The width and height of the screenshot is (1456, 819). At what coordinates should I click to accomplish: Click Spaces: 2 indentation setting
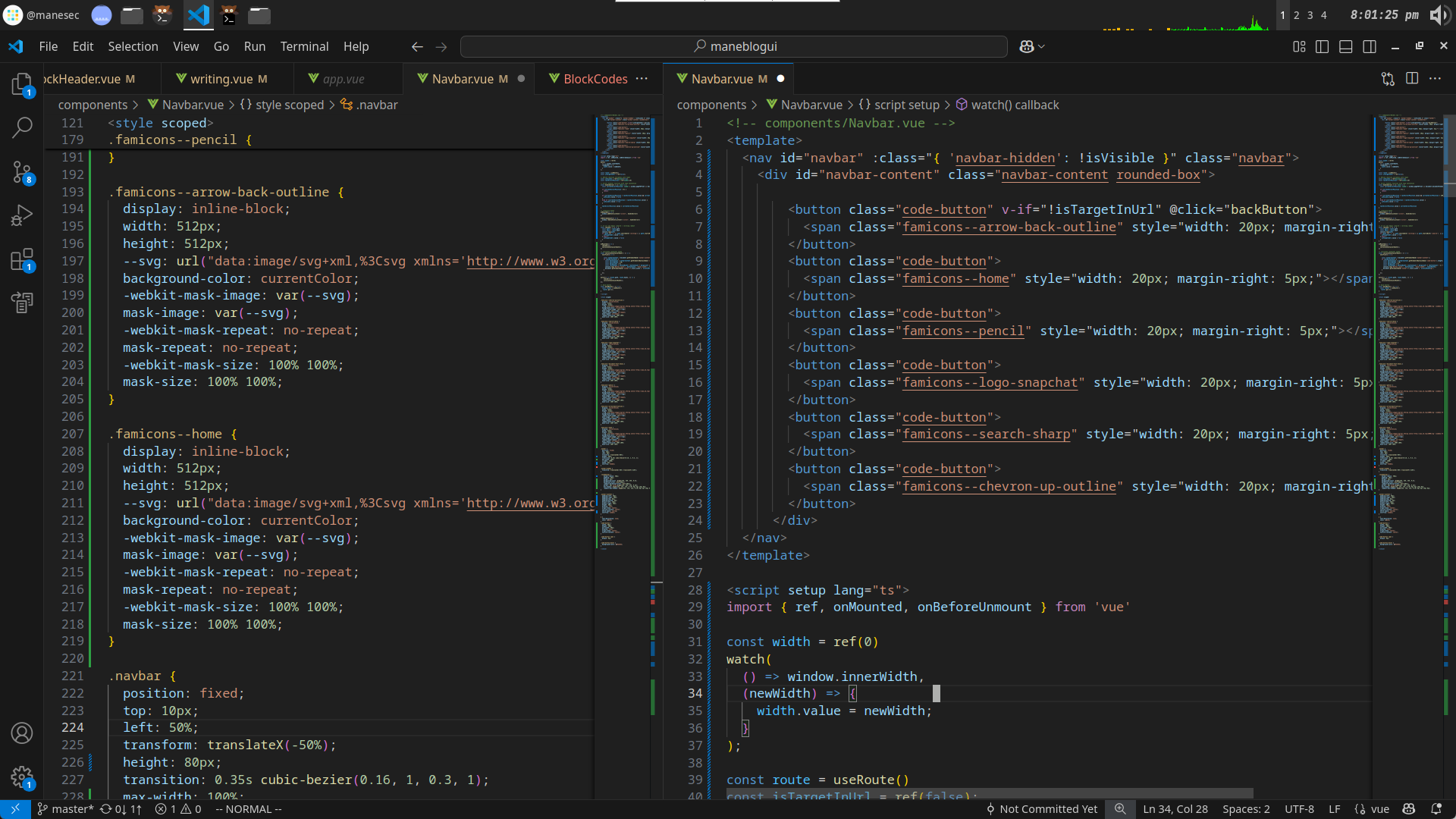1246,809
